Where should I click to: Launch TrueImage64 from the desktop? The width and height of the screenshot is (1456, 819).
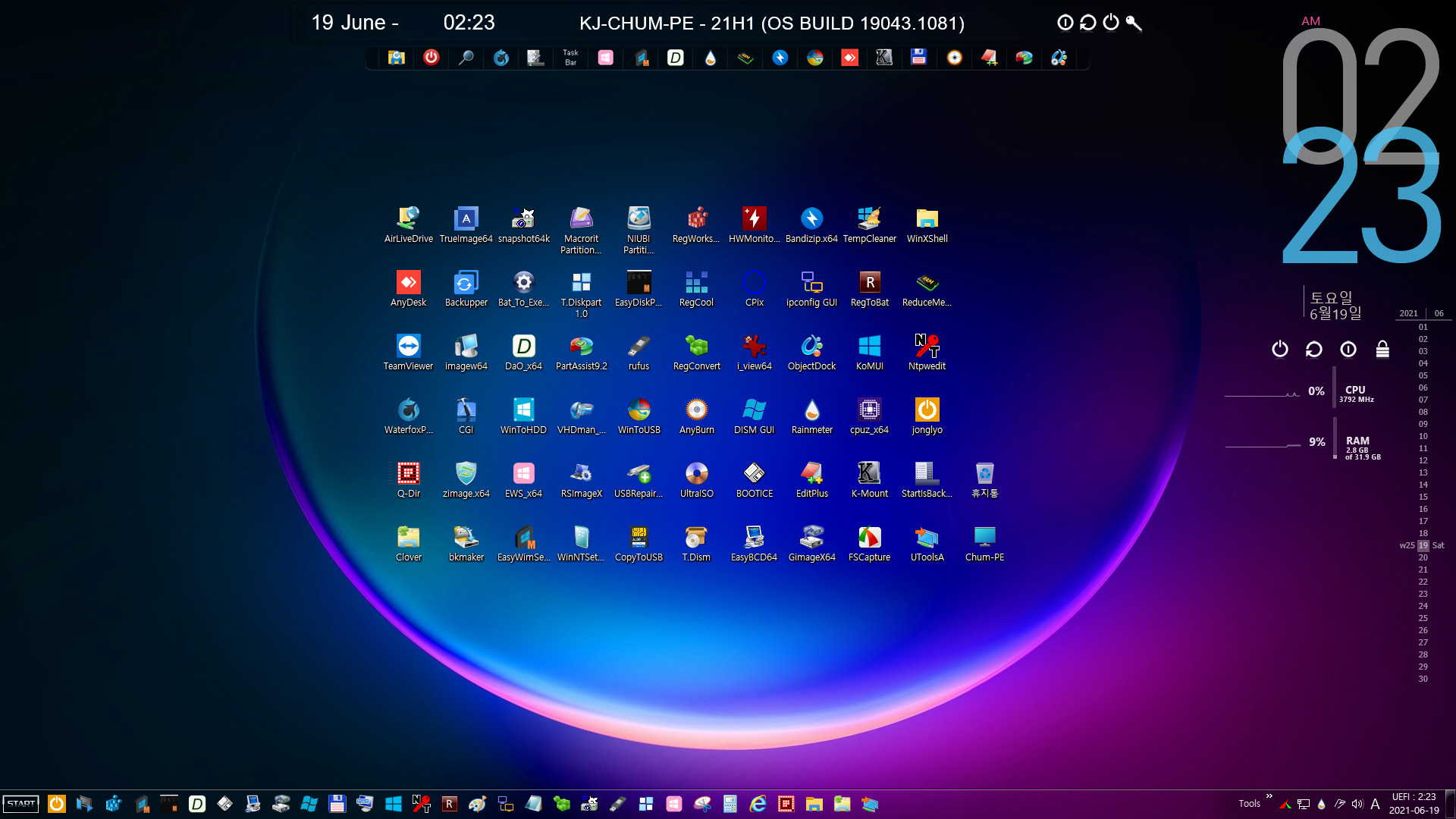466,225
